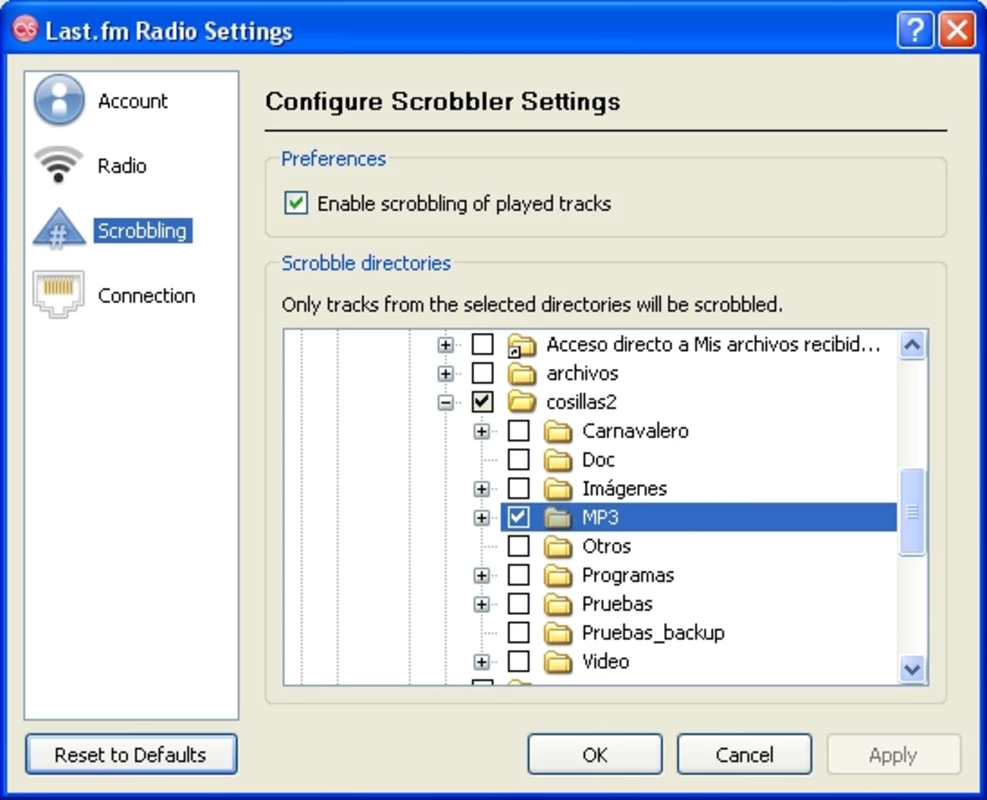Uncheck the cosillas2 folder checkbox
The height and width of the screenshot is (800, 987).
(x=482, y=402)
